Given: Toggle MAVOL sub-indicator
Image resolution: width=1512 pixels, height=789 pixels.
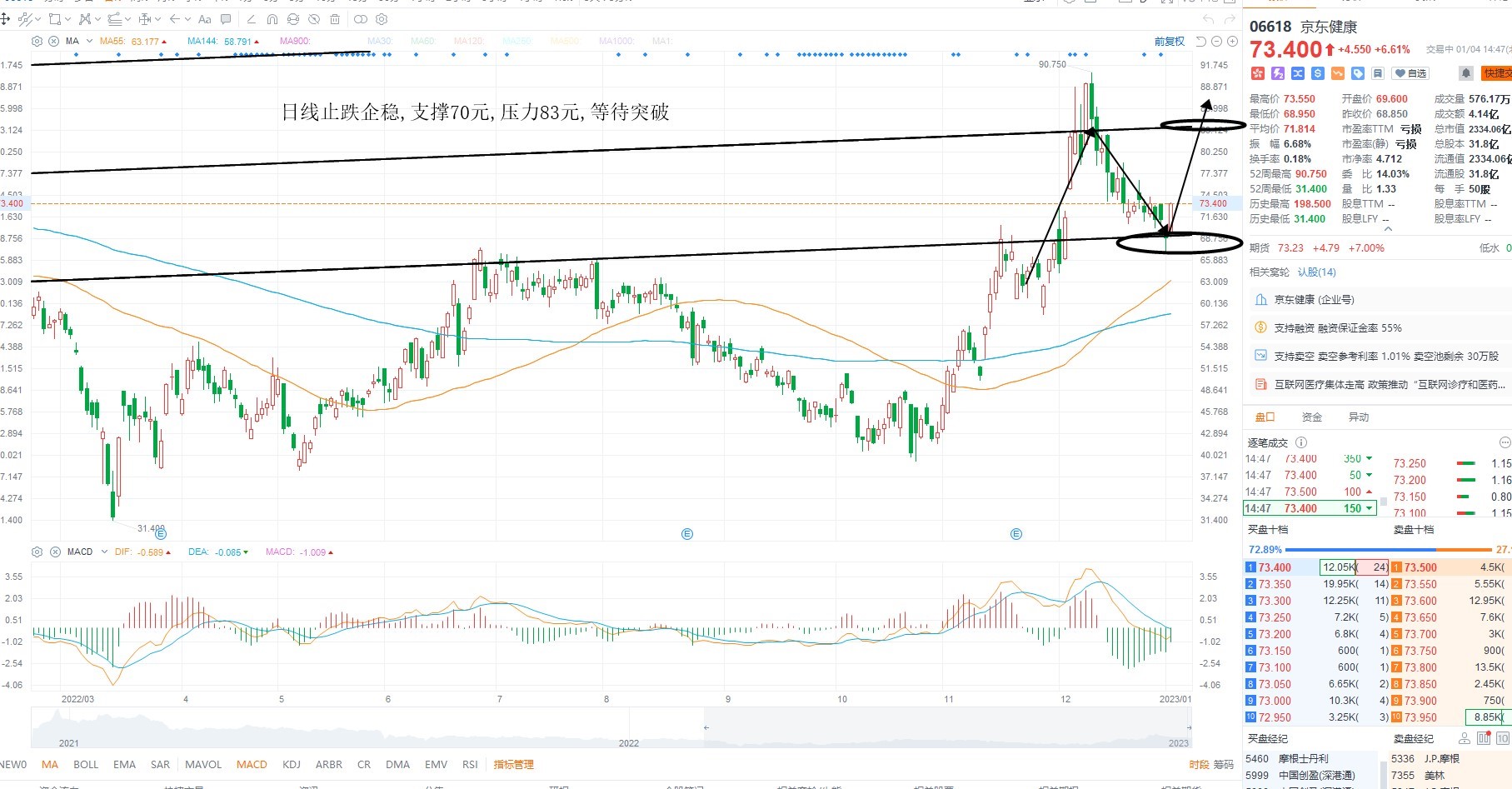Looking at the screenshot, I should (x=203, y=764).
